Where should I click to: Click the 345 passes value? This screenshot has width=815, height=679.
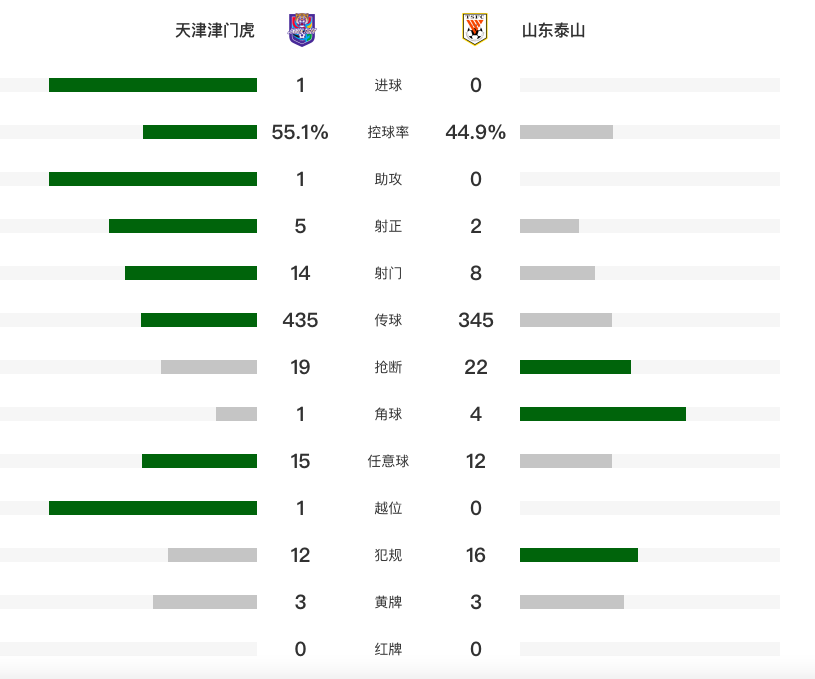pyautogui.click(x=476, y=320)
